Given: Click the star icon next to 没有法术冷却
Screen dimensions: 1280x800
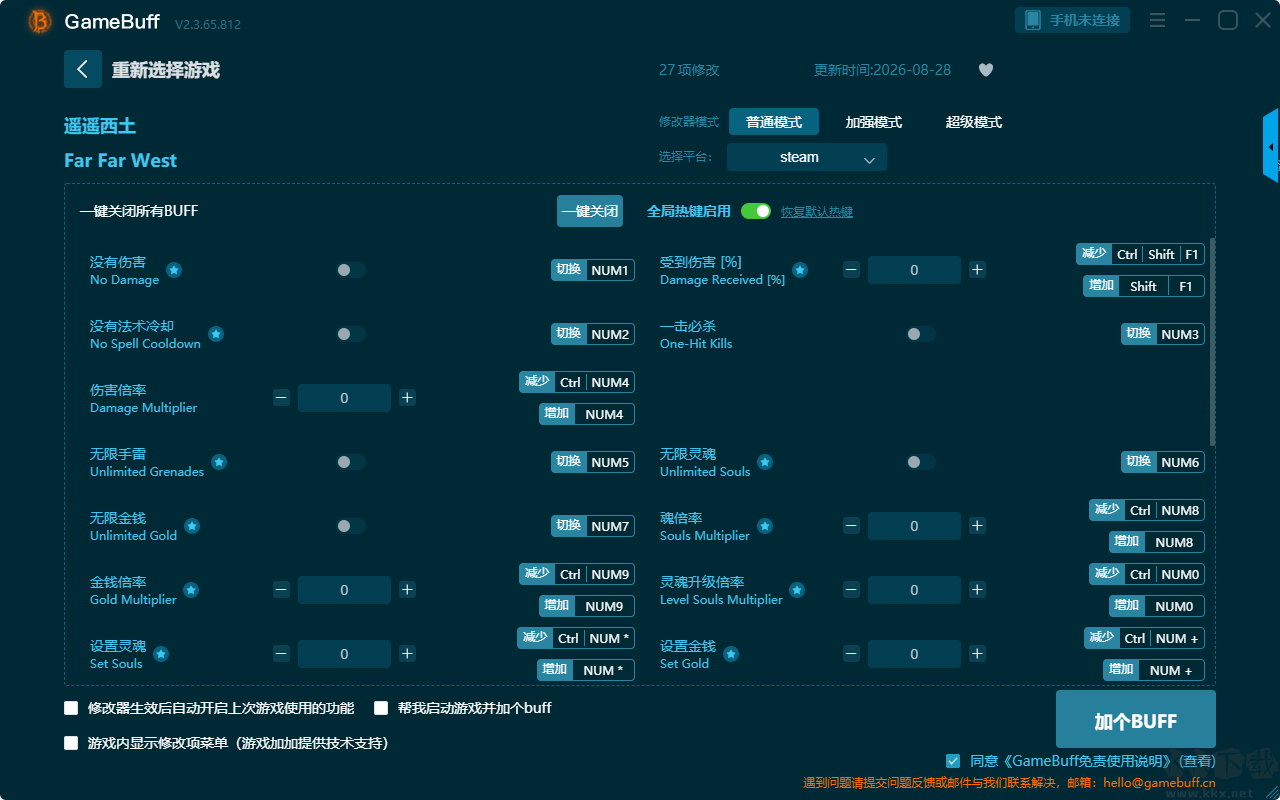Looking at the screenshot, I should tap(216, 334).
